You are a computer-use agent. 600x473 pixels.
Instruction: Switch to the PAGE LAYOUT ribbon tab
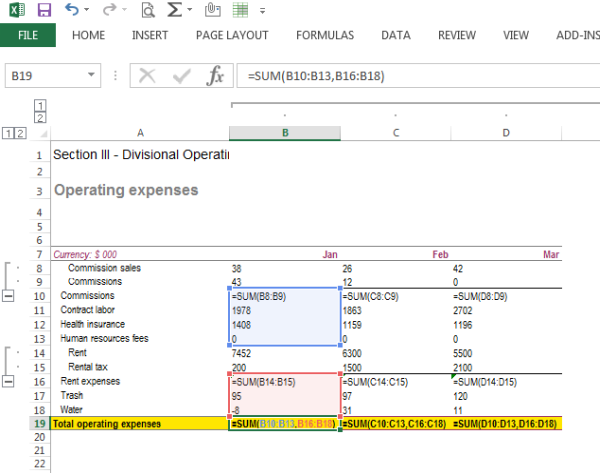(x=232, y=35)
